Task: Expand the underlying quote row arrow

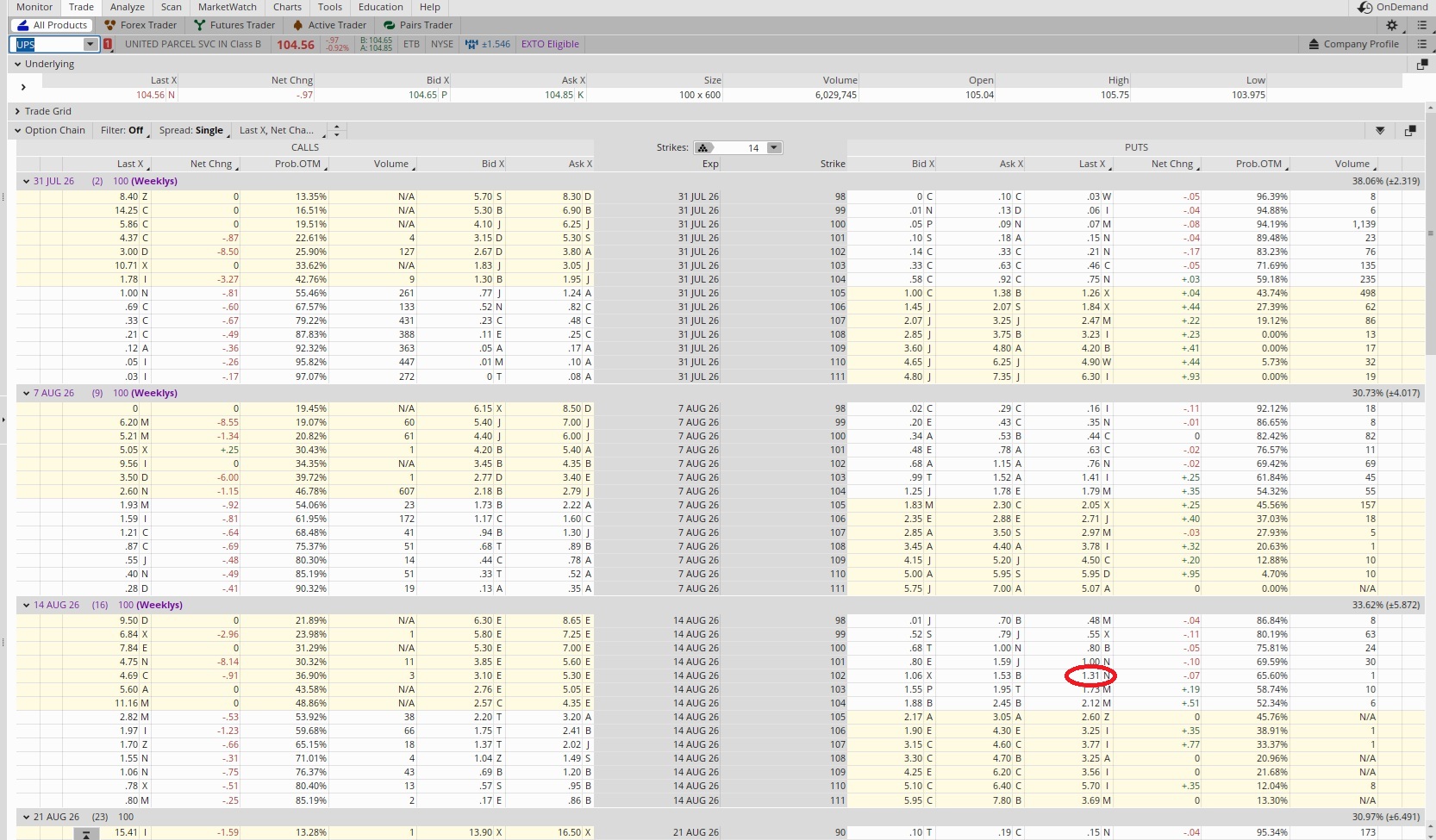Action: click(x=23, y=87)
